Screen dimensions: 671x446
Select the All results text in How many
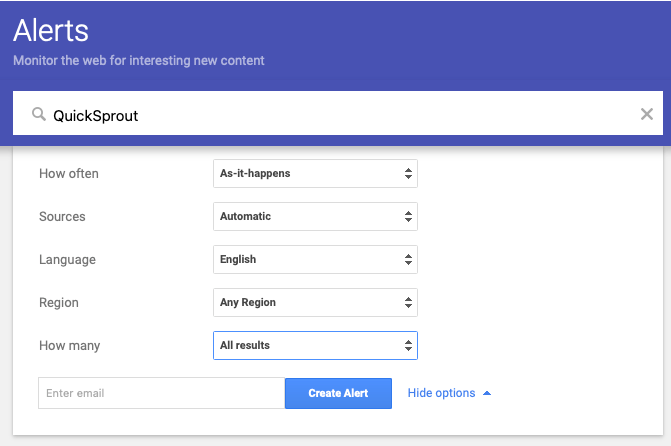245,345
